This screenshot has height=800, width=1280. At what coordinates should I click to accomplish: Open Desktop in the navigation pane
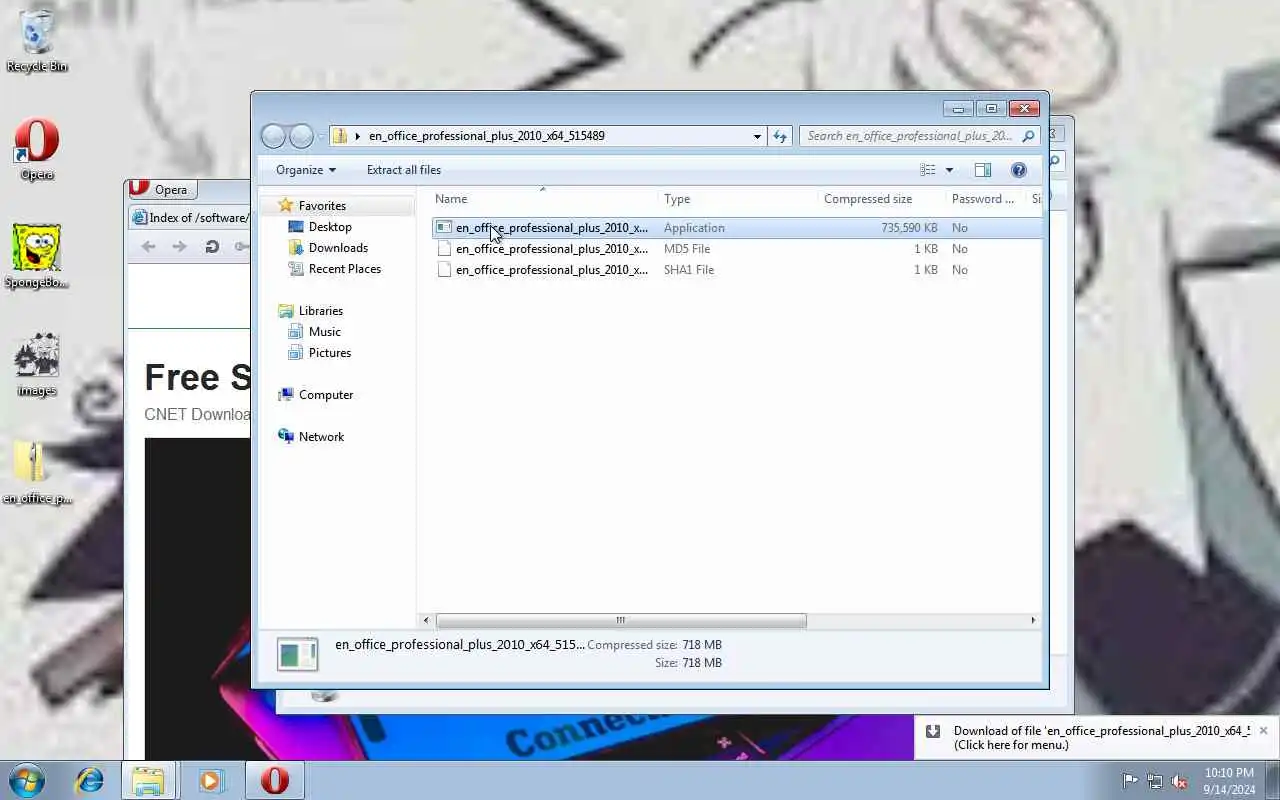pos(330,227)
